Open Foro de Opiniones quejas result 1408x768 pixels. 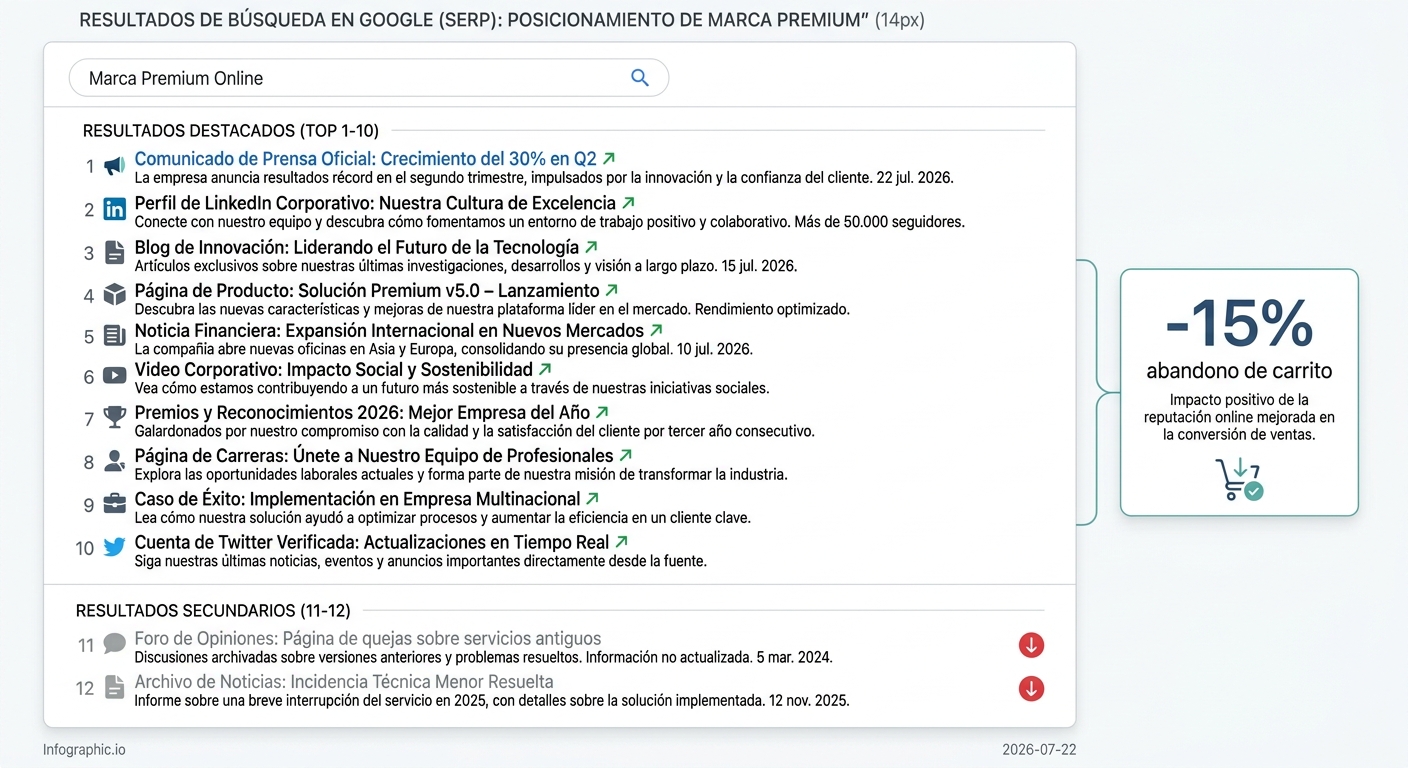(368, 638)
